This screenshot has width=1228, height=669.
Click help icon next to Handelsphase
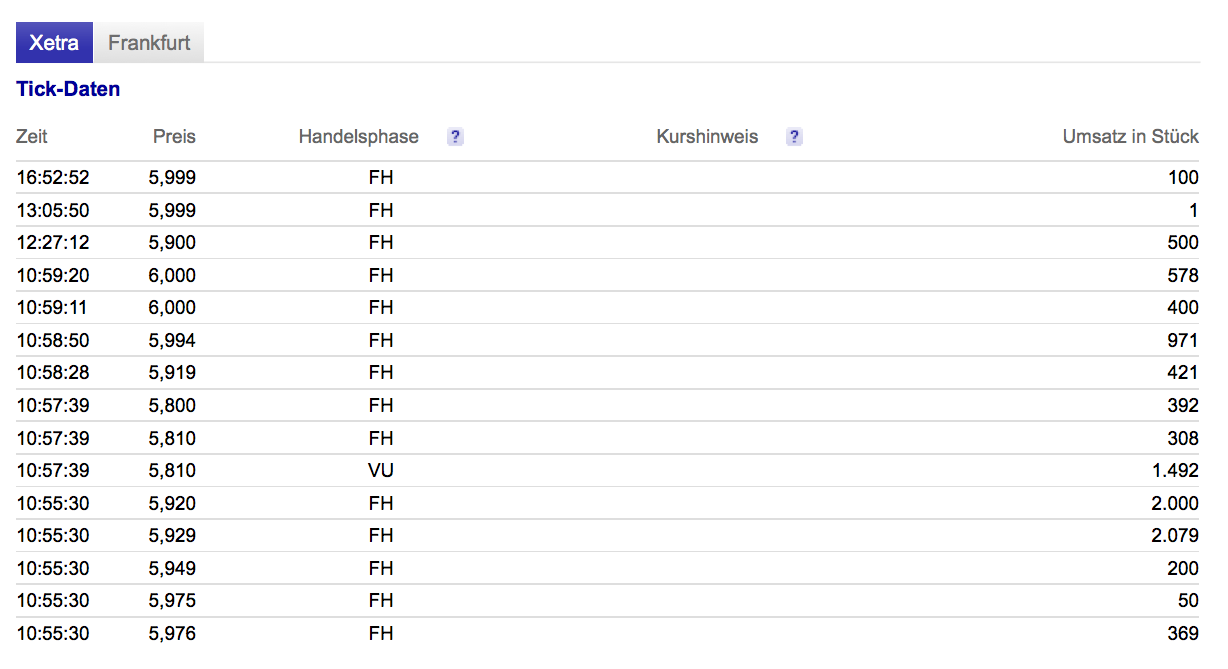click(455, 137)
